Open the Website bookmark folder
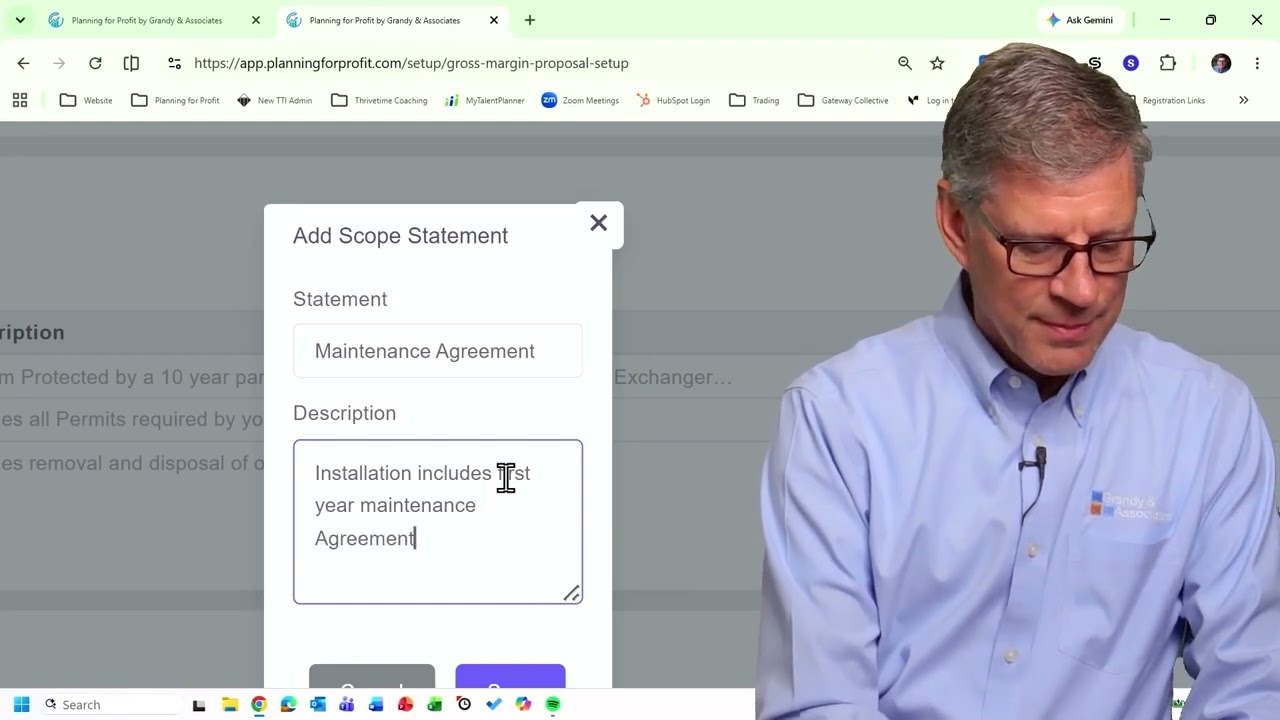This screenshot has width=1280, height=720. pyautogui.click(x=86, y=100)
